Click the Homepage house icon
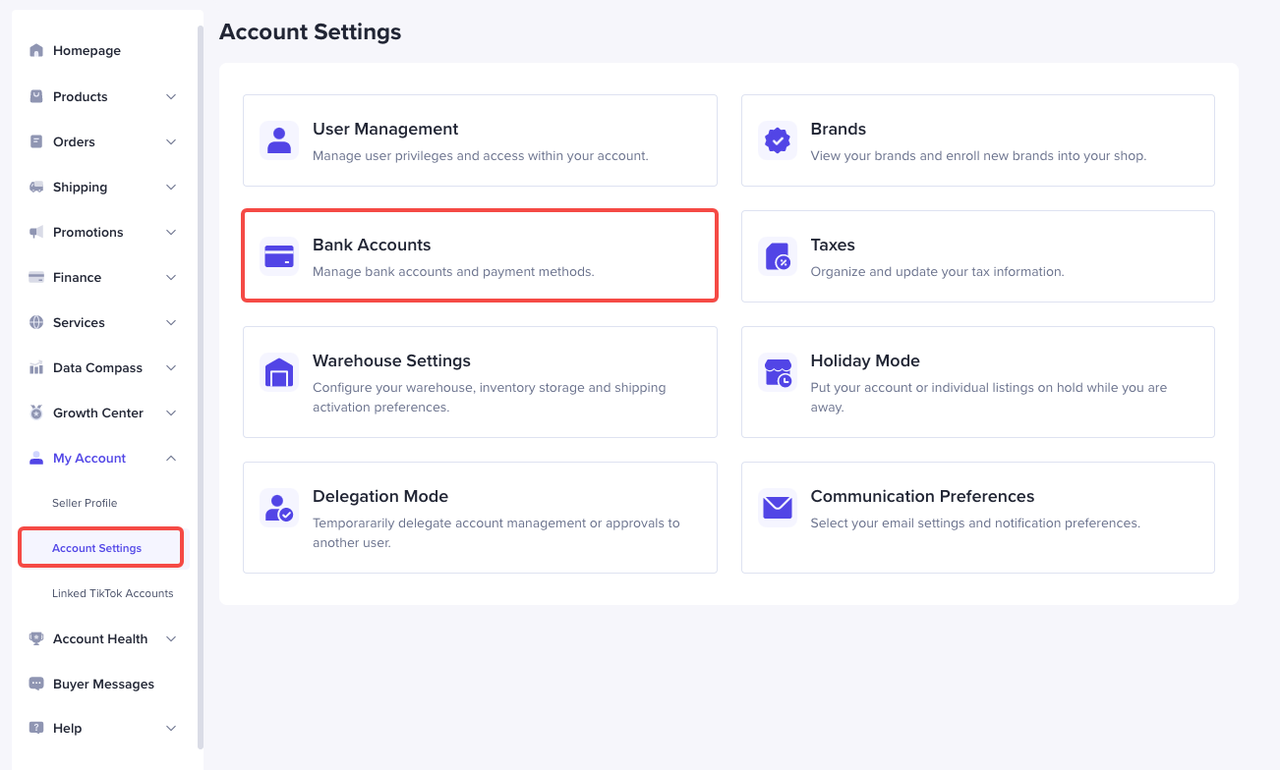 37,51
